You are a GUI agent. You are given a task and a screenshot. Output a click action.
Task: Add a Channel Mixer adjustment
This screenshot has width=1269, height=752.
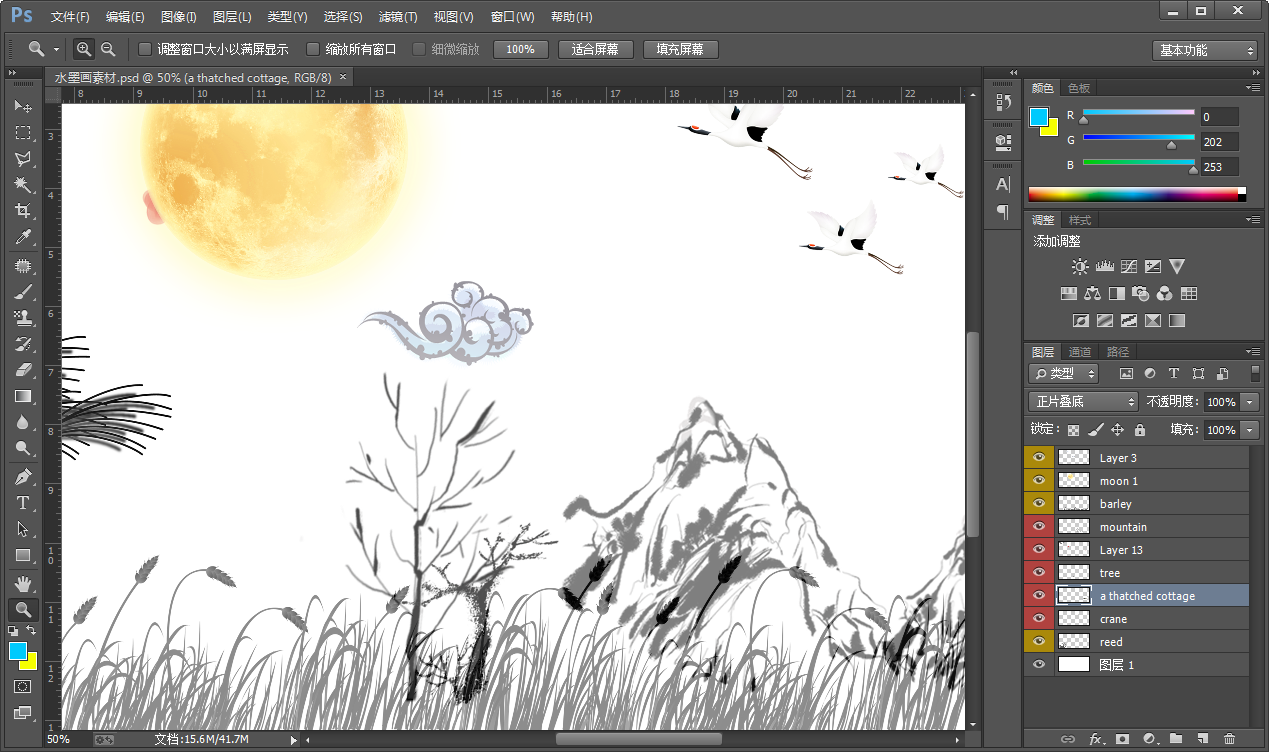click(1164, 294)
